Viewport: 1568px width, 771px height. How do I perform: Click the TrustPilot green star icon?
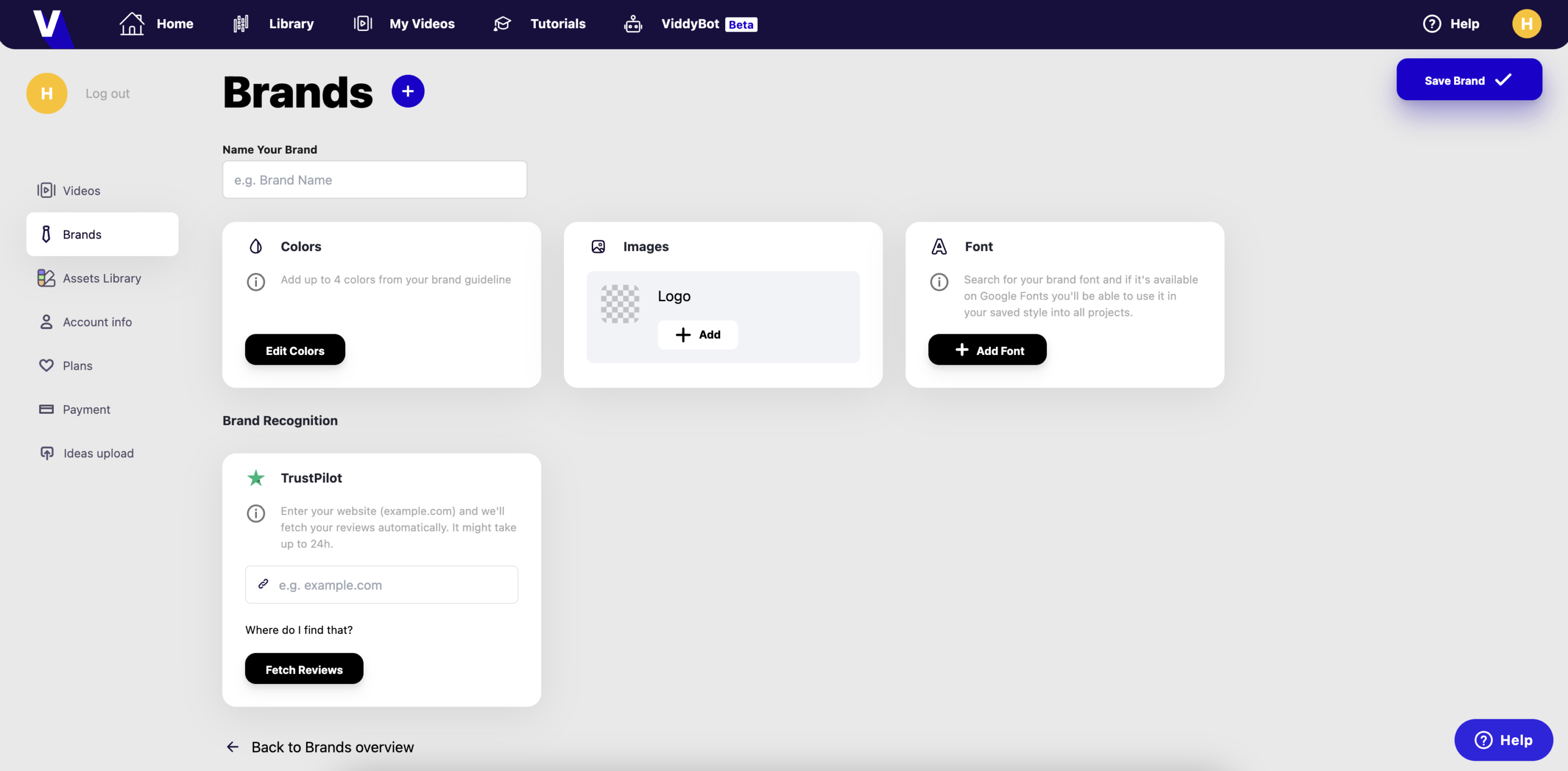(256, 478)
